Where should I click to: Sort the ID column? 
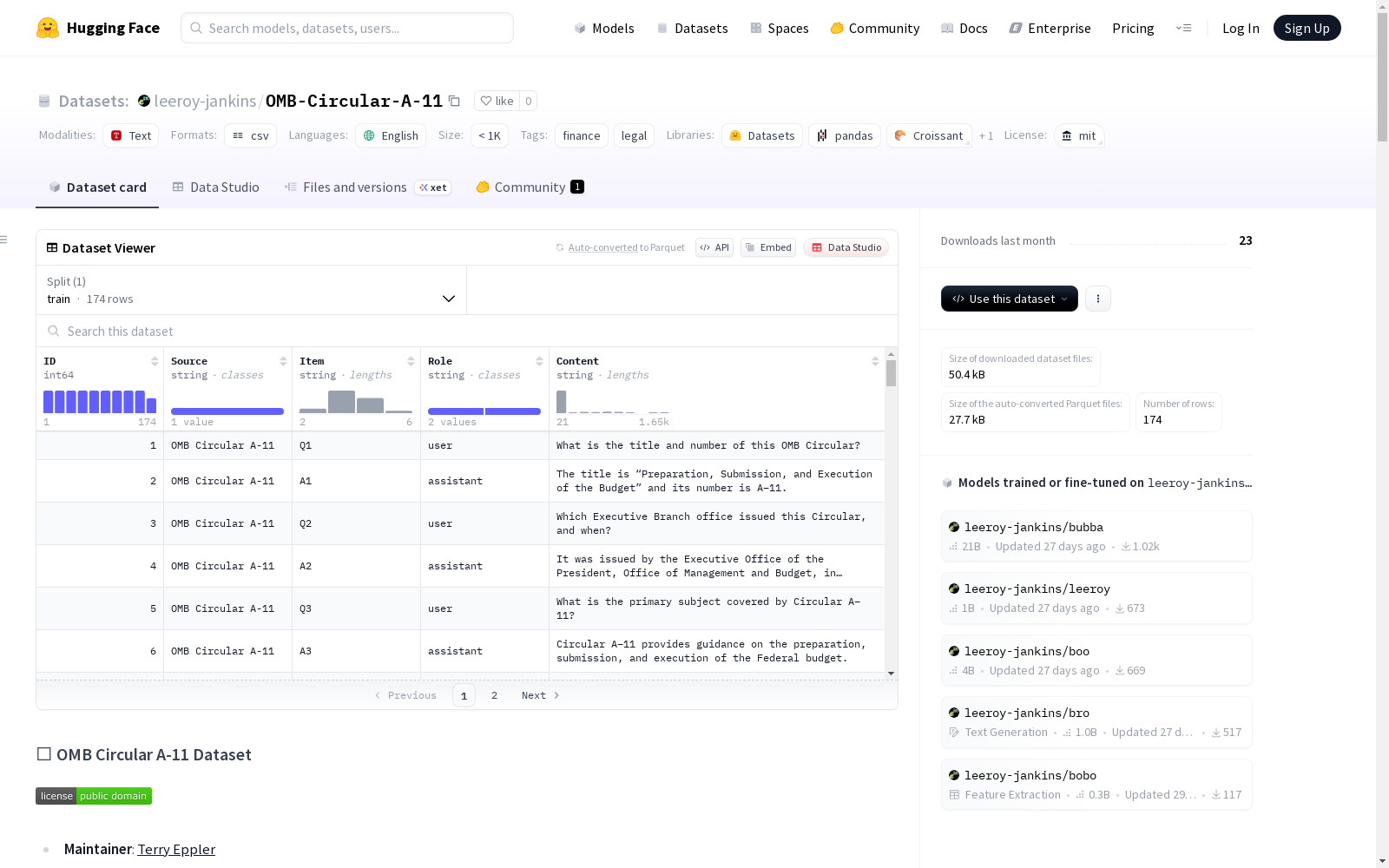[x=155, y=361]
